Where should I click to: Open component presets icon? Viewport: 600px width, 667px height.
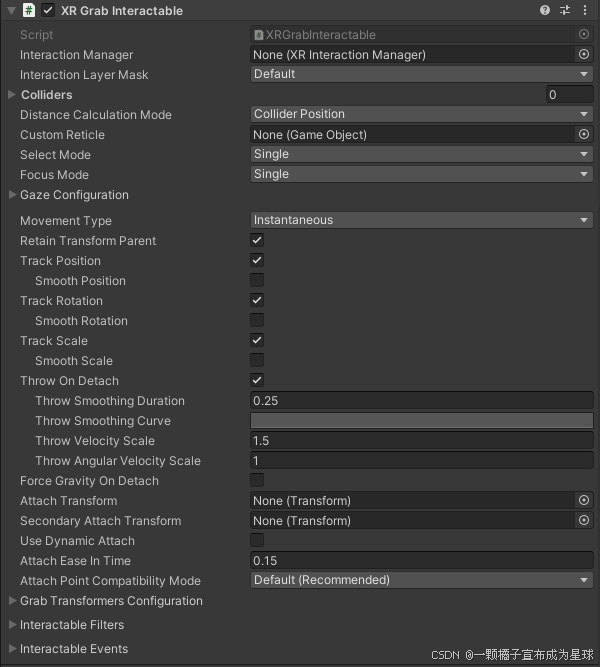coord(565,10)
